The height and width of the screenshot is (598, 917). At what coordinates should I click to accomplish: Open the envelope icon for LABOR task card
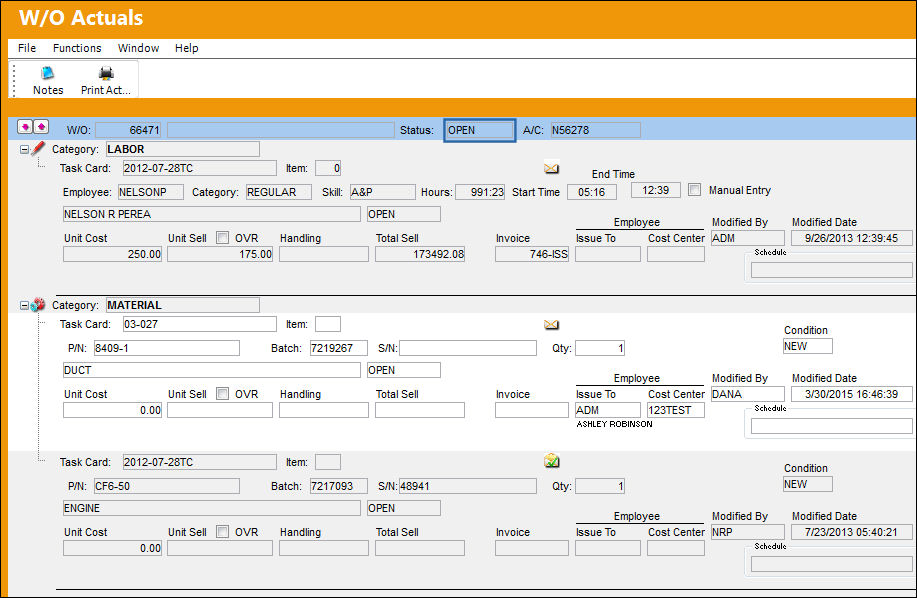click(551, 168)
